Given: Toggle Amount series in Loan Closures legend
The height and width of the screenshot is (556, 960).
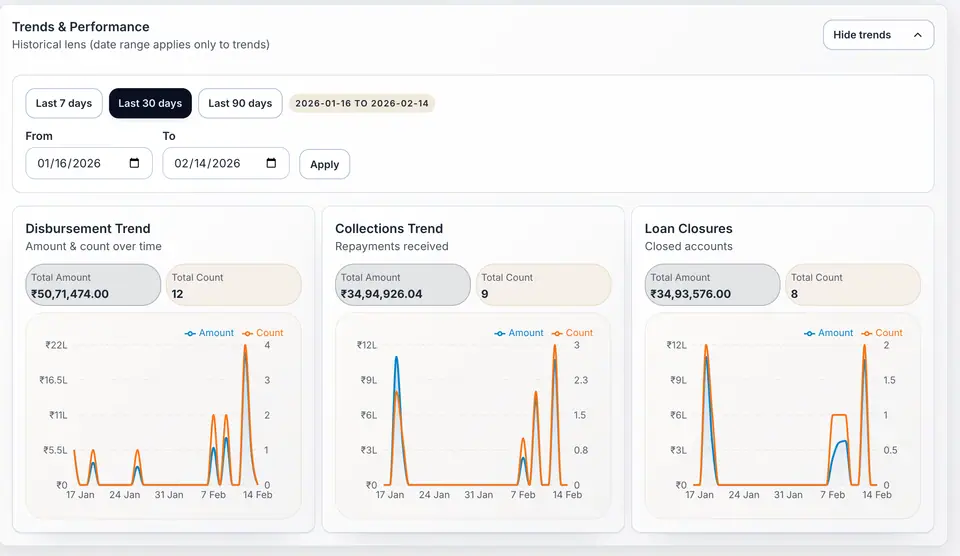Looking at the screenshot, I should 829,333.
